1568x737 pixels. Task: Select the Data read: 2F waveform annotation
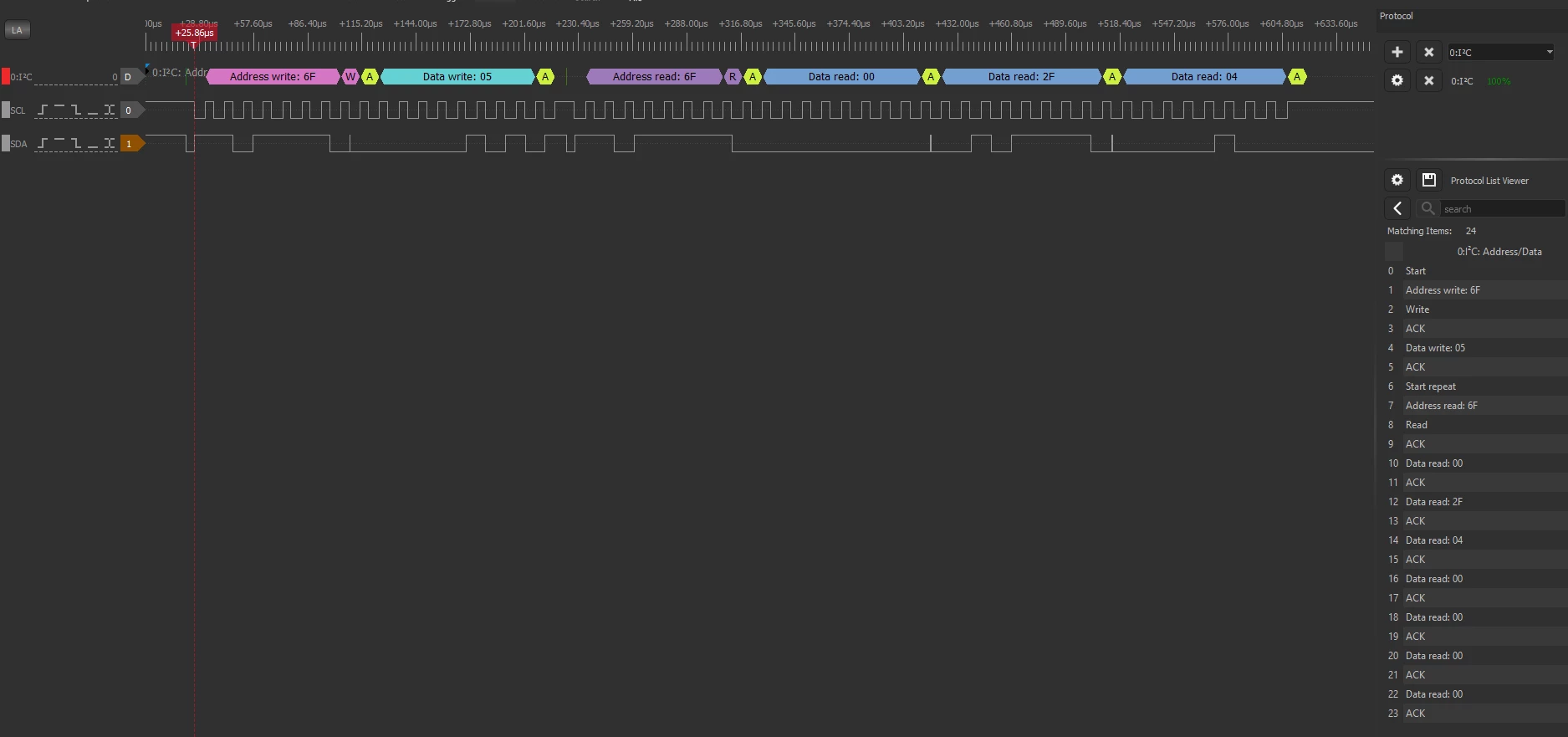tap(1021, 77)
